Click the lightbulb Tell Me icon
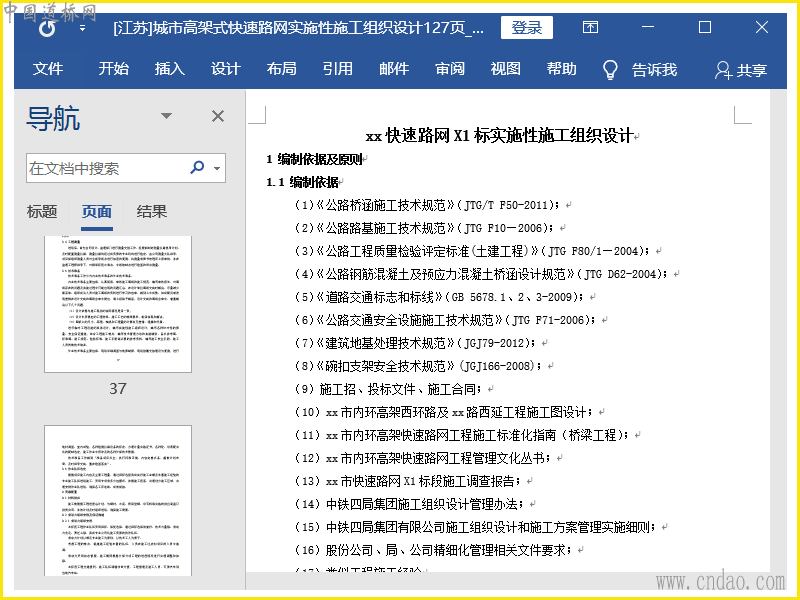800x600 pixels. [x=610, y=70]
